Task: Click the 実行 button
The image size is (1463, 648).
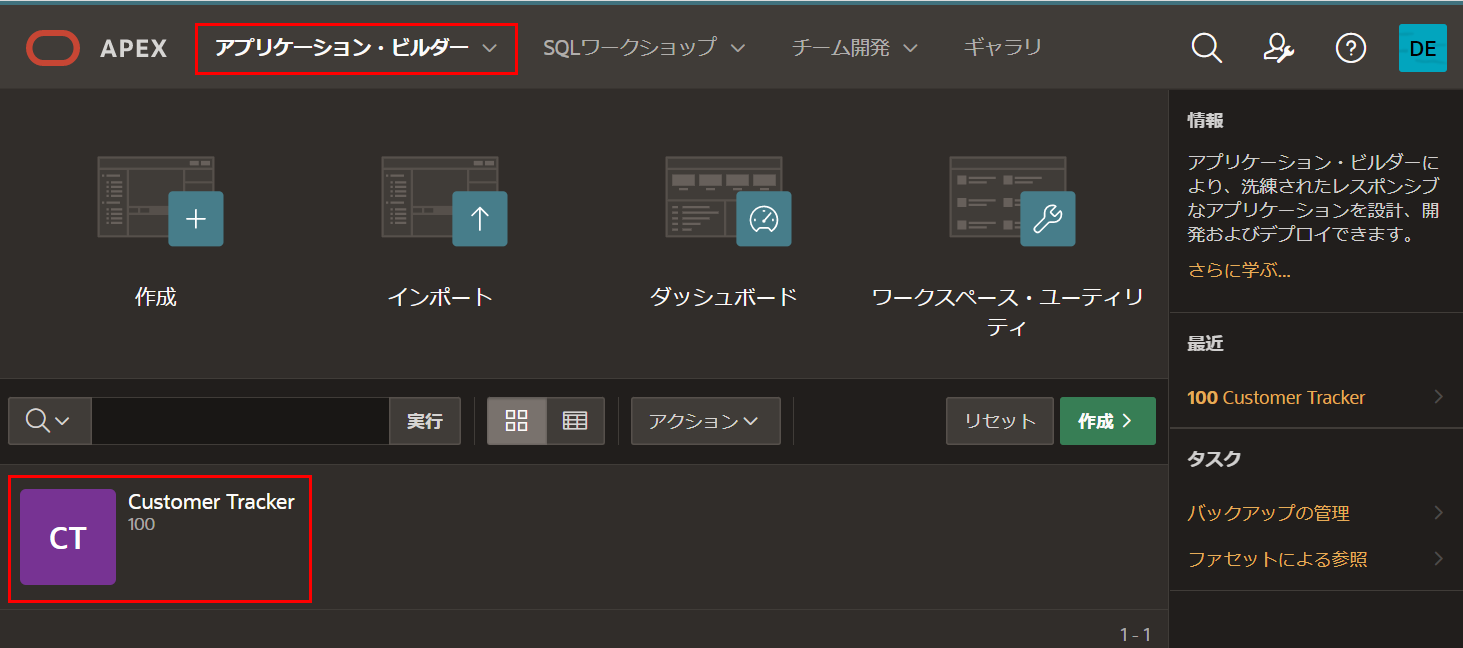Action: (x=425, y=421)
